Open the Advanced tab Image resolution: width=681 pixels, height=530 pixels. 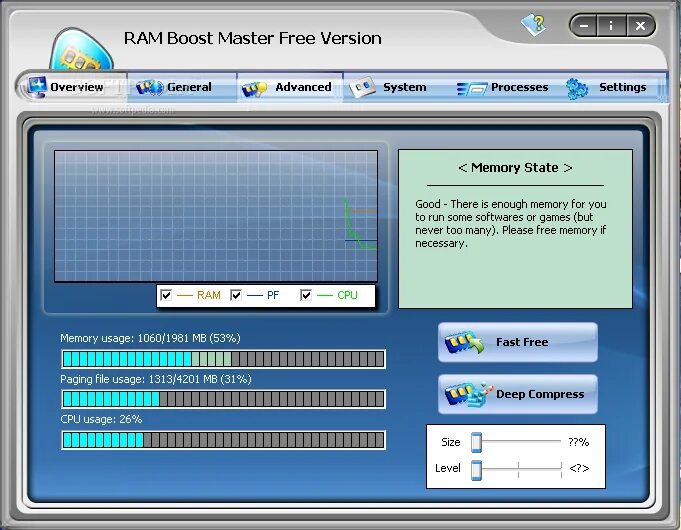(x=290, y=87)
